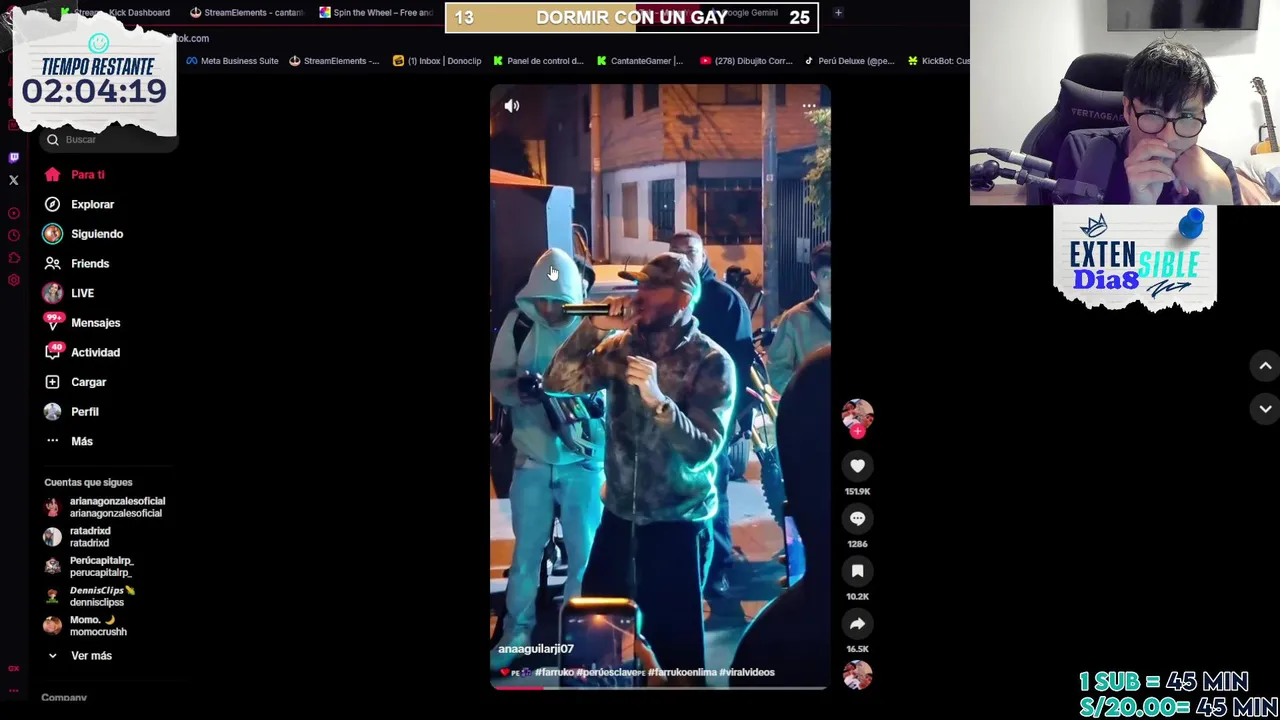
Task: Switch to the StreamElements tab
Action: (246, 13)
